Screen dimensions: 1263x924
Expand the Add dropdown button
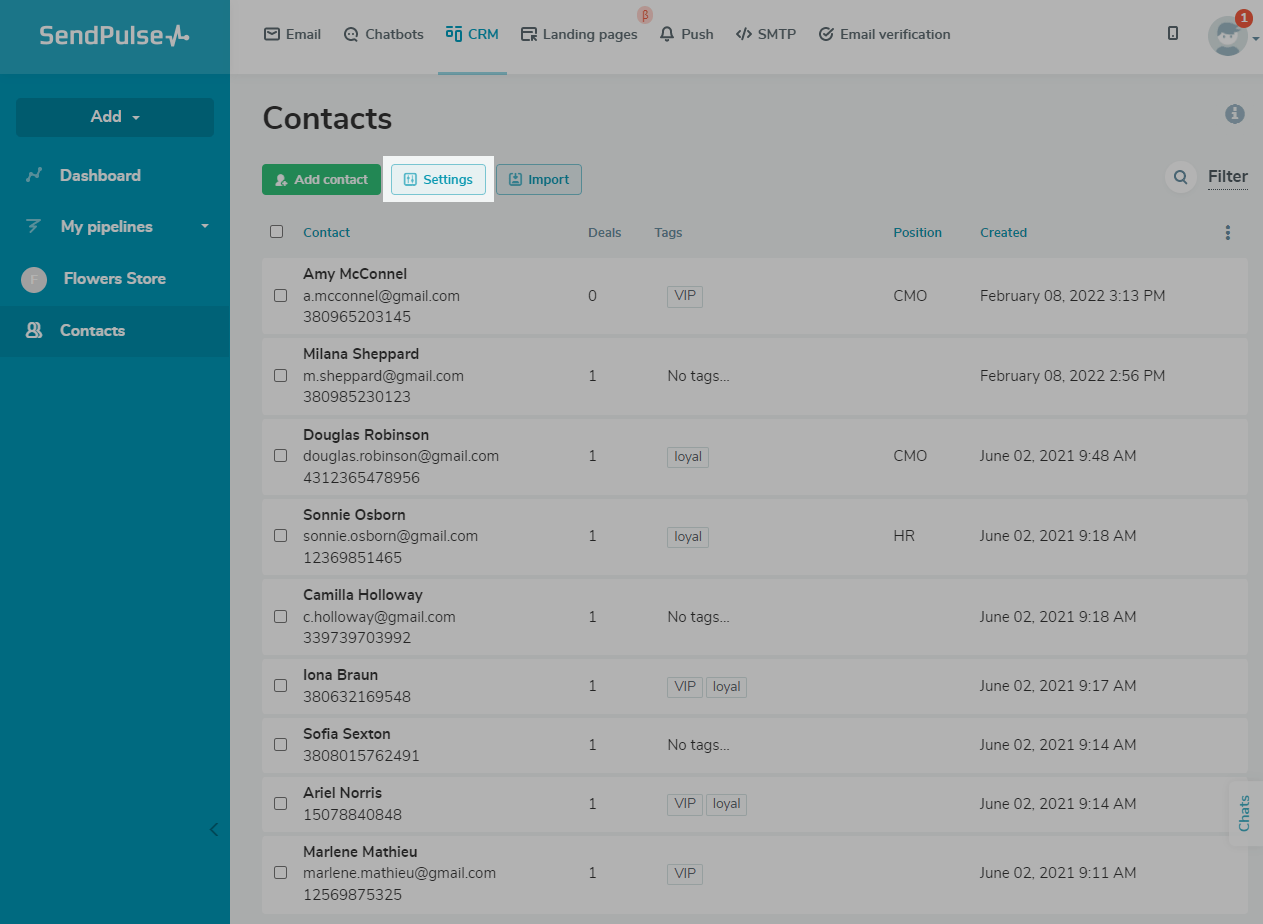(x=115, y=117)
